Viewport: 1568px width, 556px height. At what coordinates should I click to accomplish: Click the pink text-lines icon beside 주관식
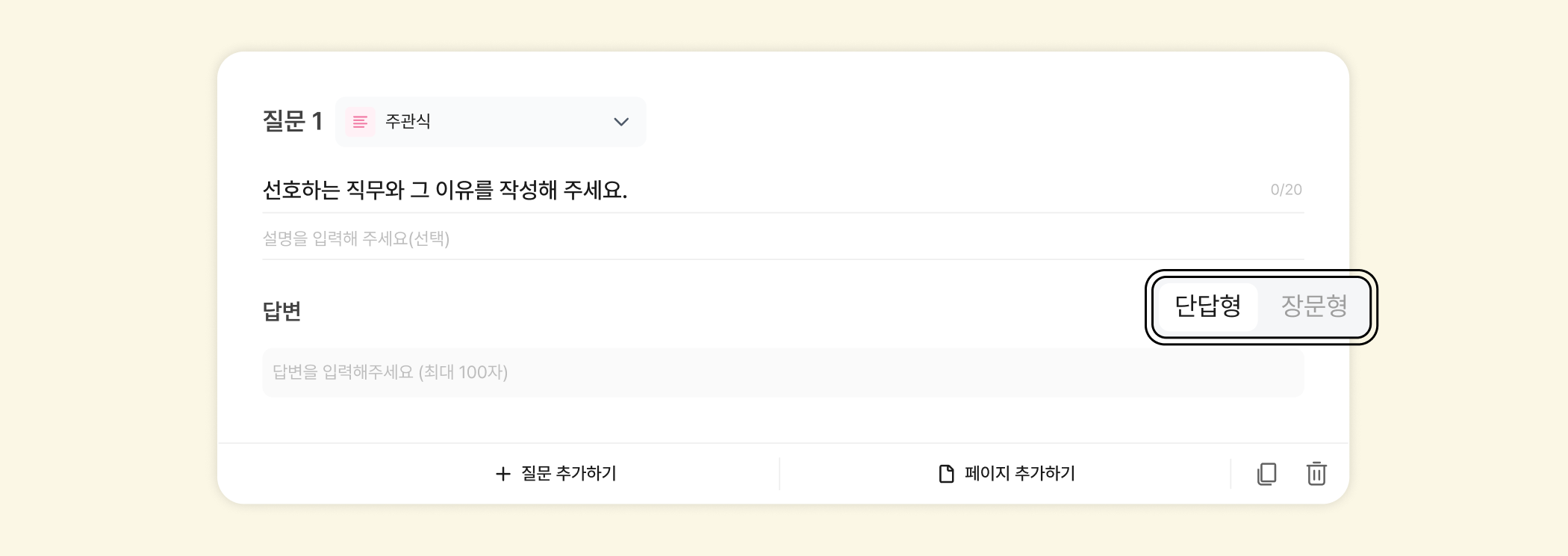(x=360, y=122)
